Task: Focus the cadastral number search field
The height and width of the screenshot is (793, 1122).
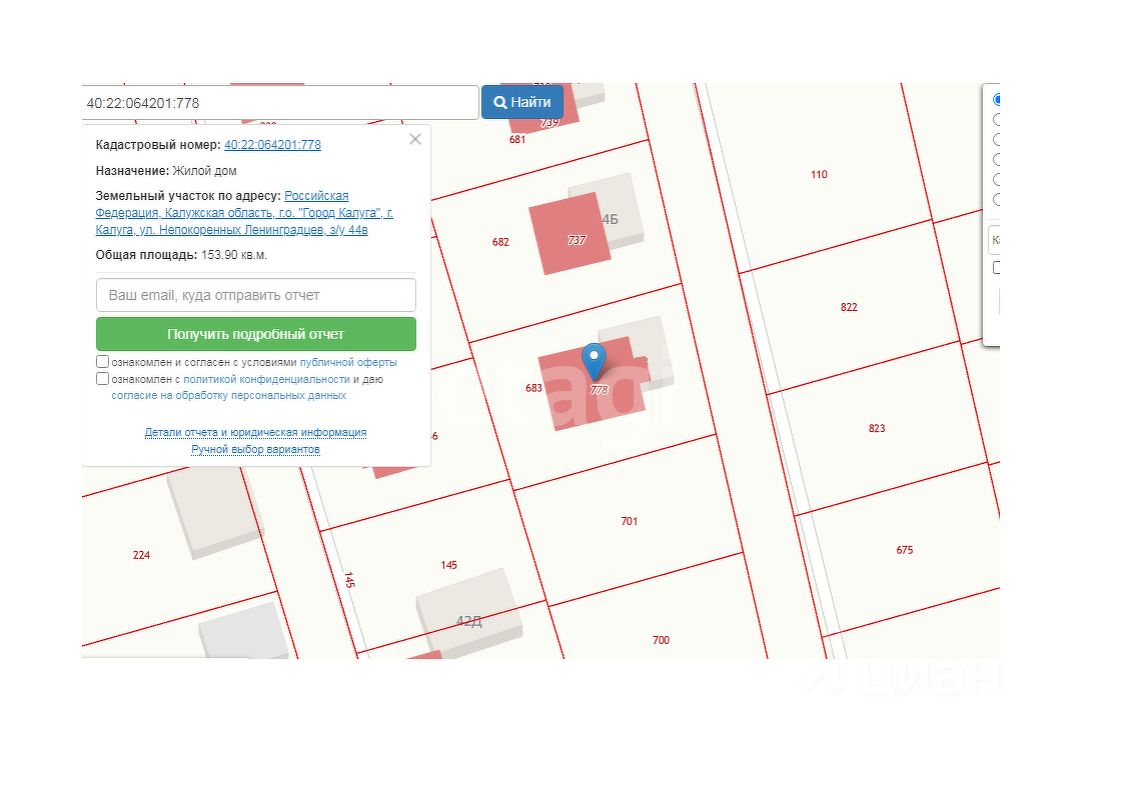Action: pos(280,103)
